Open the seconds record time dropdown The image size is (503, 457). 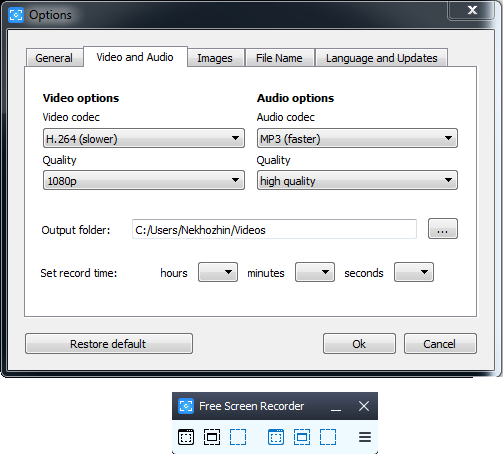pyautogui.click(x=414, y=272)
